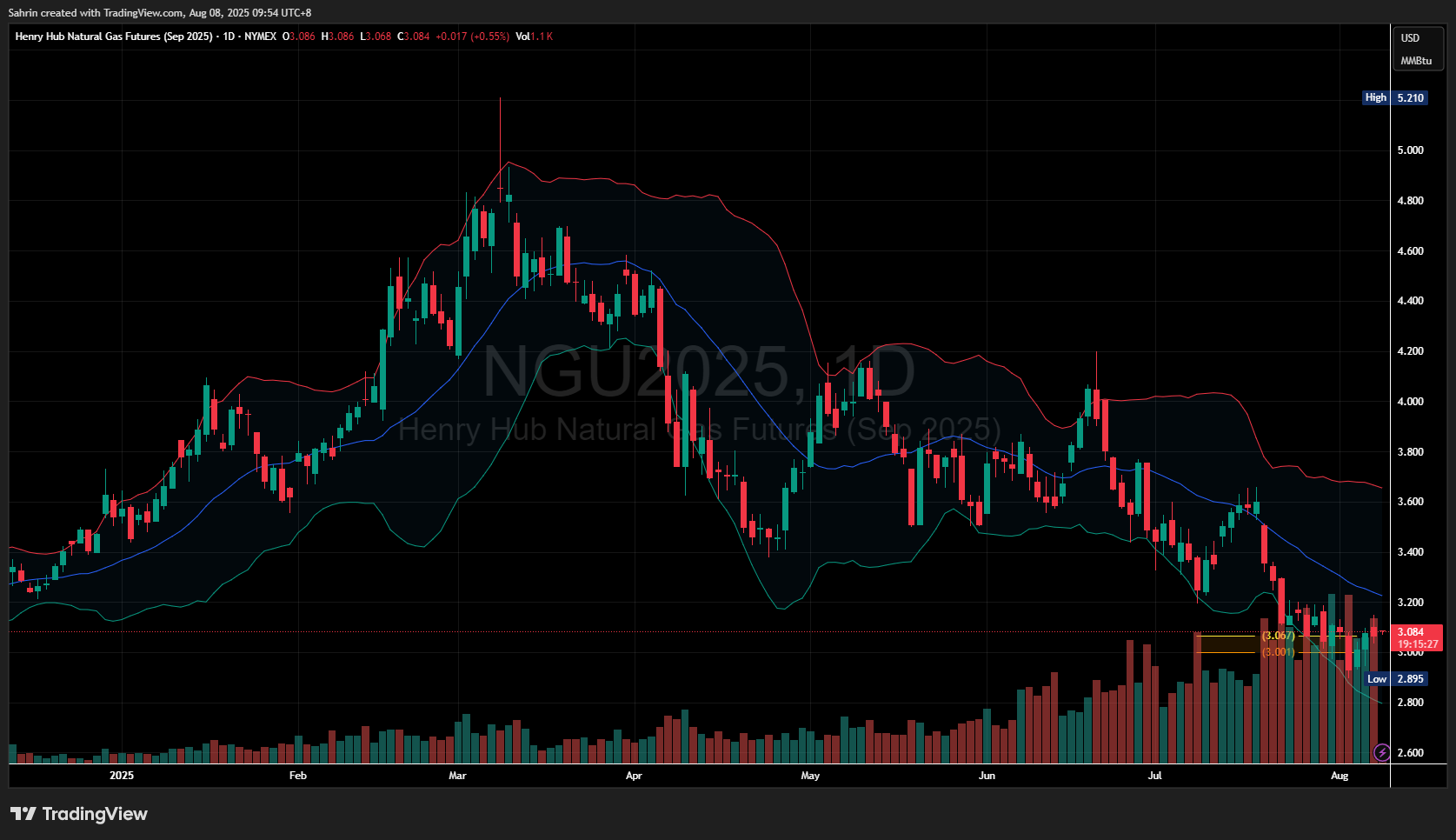Click the +0.017 (+0.55%) change value
This screenshot has height=840, width=1456.
click(473, 37)
